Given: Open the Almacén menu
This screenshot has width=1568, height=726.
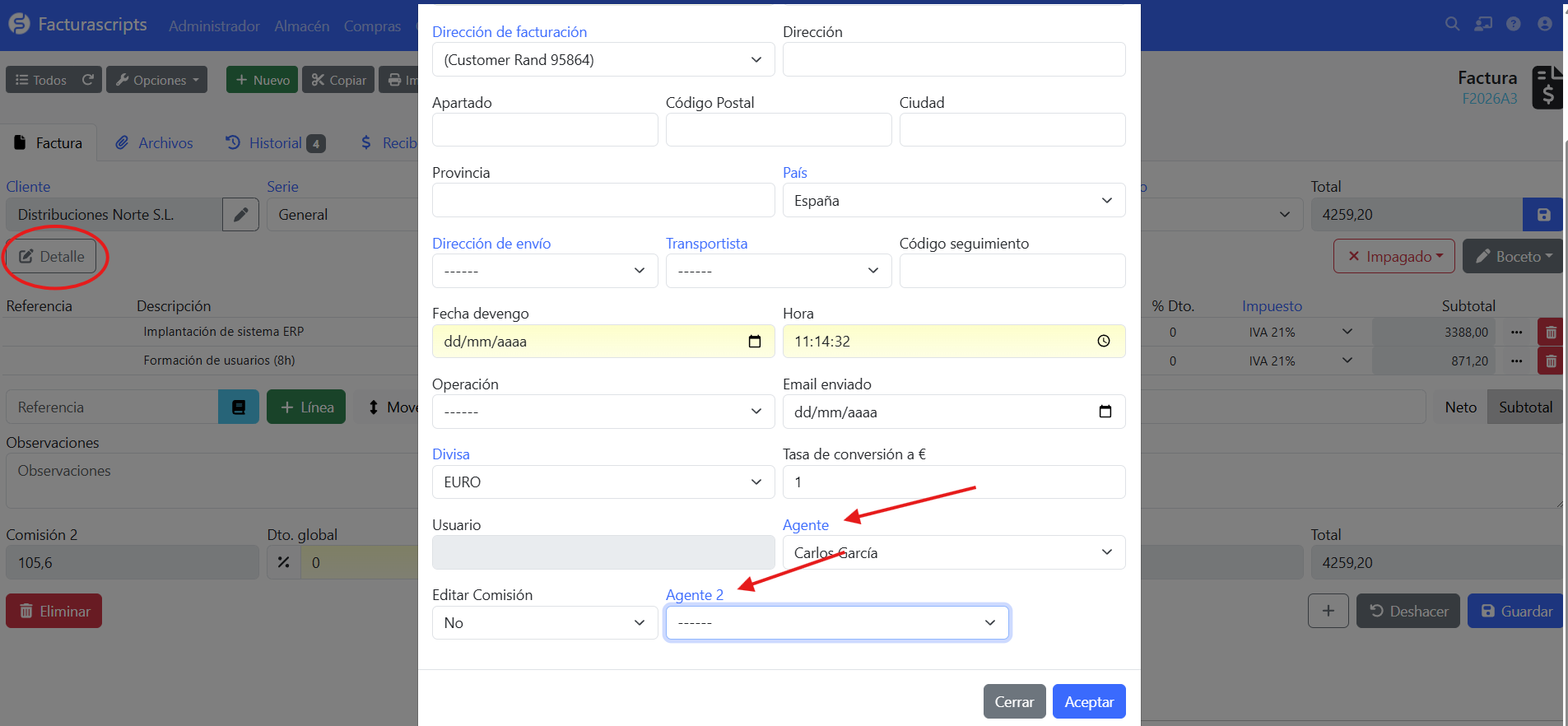Looking at the screenshot, I should point(302,26).
